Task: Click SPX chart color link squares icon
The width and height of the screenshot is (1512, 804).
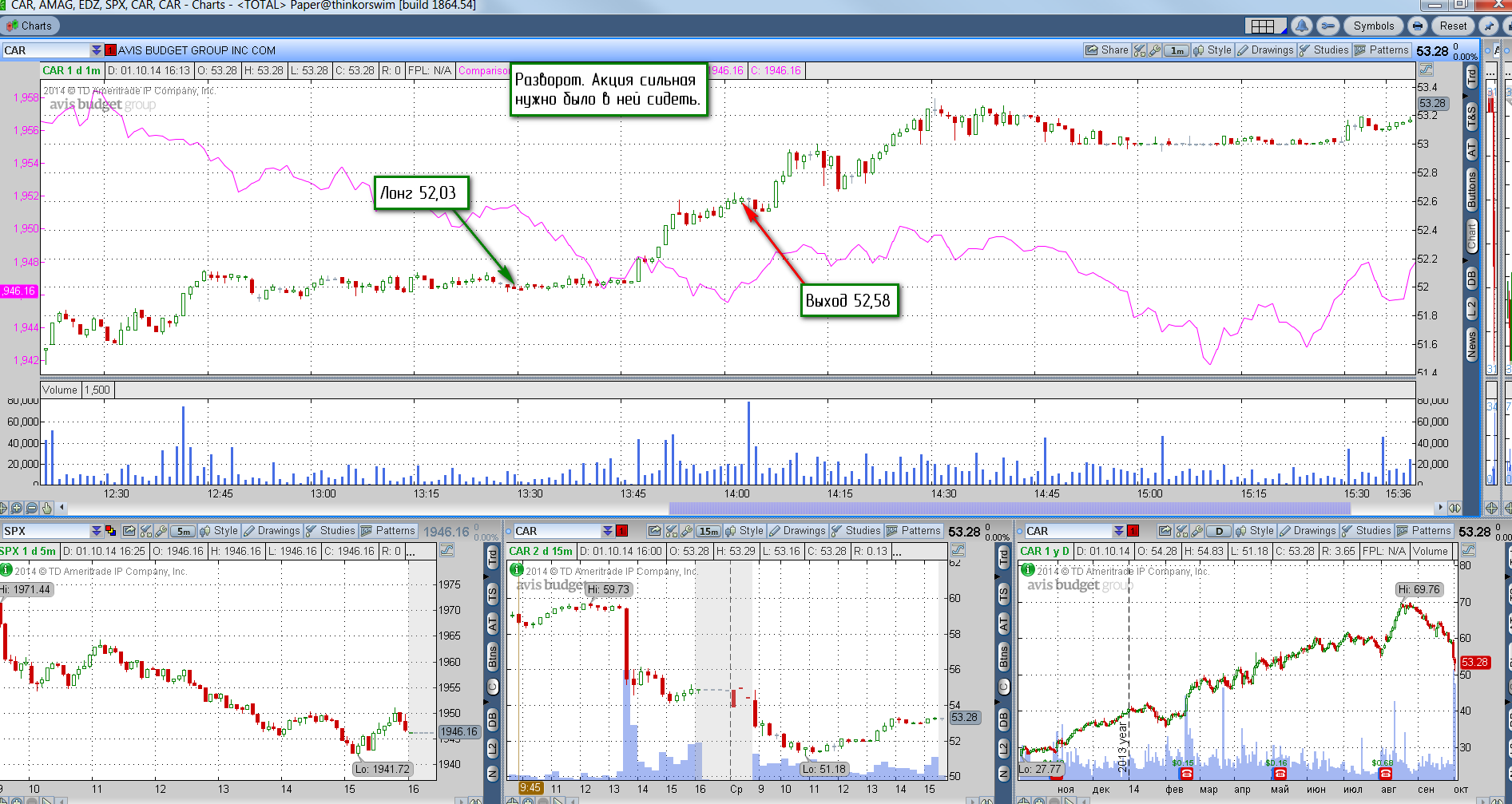Action: point(110,531)
